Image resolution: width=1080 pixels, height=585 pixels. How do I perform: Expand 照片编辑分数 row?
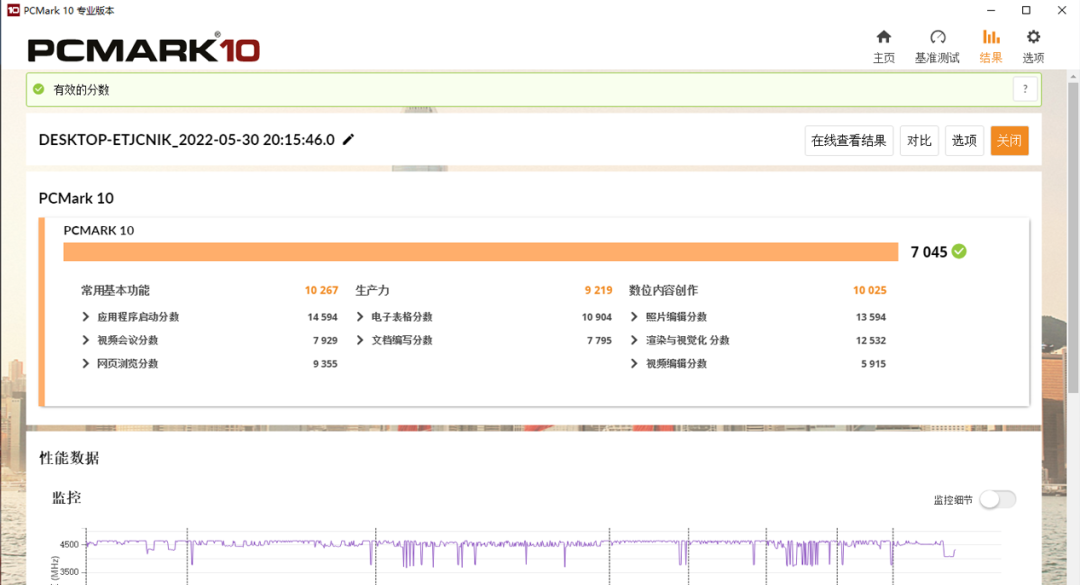click(x=634, y=317)
